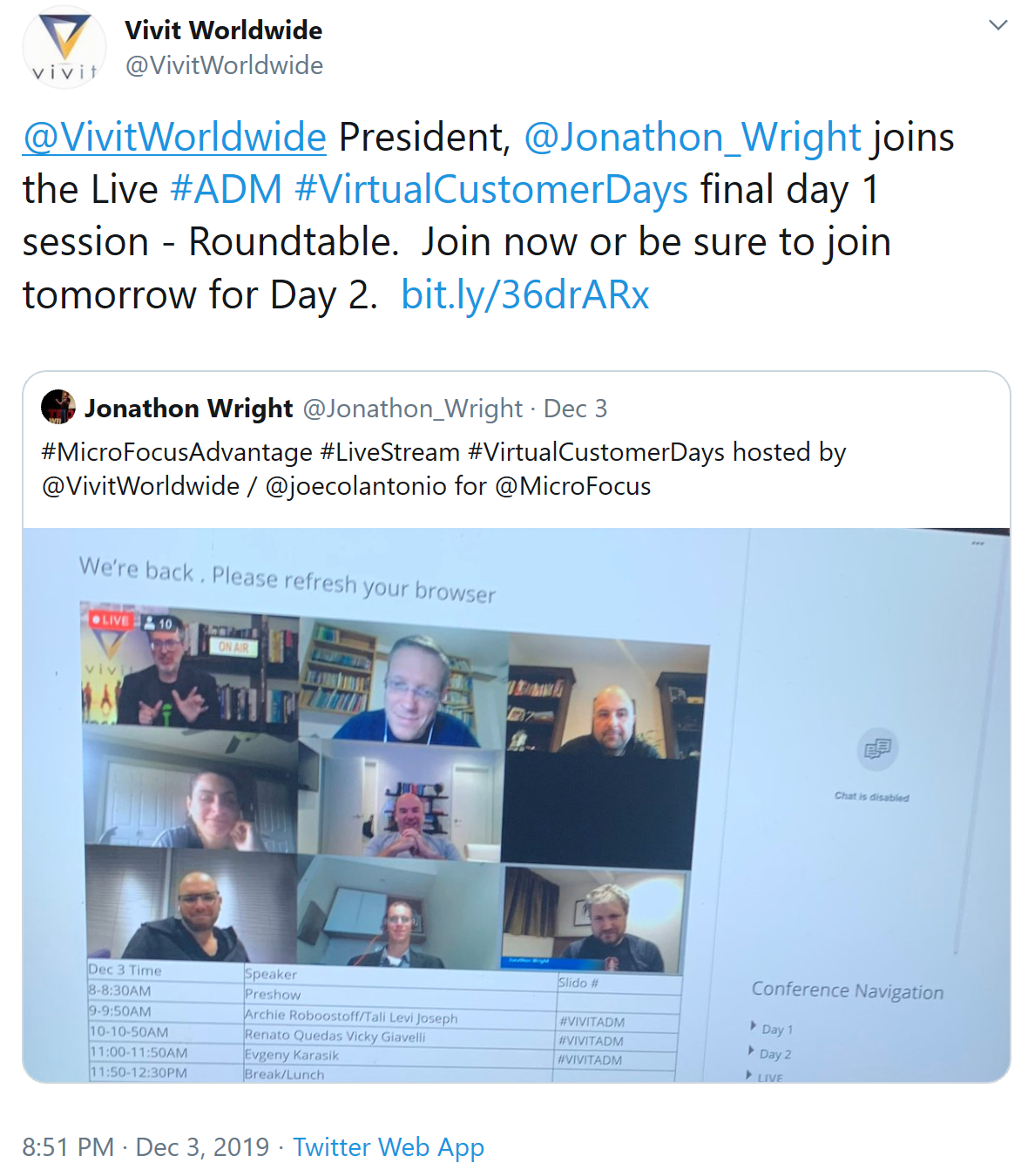Expand Day 2 in Conference Navigation
The width and height of the screenshot is (1028, 1176).
[770, 1053]
